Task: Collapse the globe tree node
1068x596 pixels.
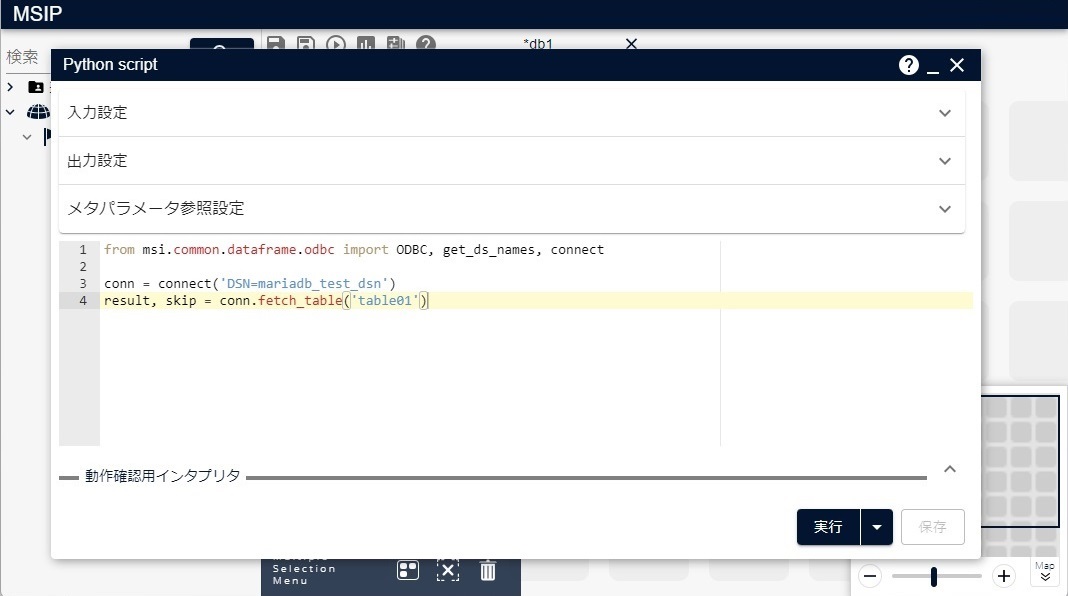Action: [10, 112]
